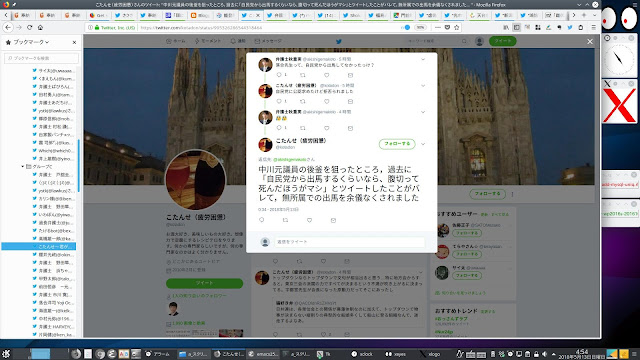The height and width of the screenshot is (360, 640).
Task: Open the list all tabs dropdown
Action: coord(594,15)
